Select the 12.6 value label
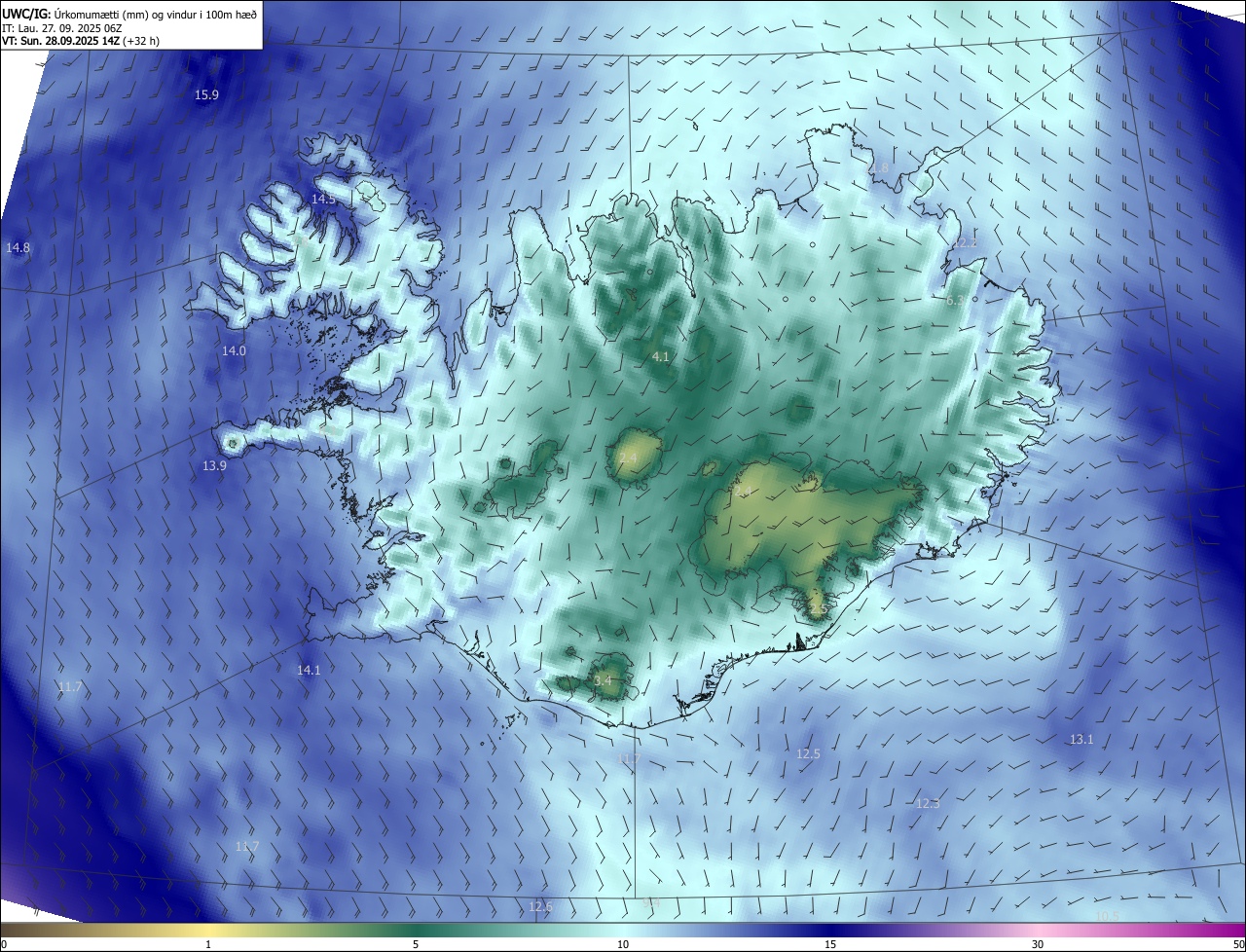The height and width of the screenshot is (952, 1246). coord(540,907)
